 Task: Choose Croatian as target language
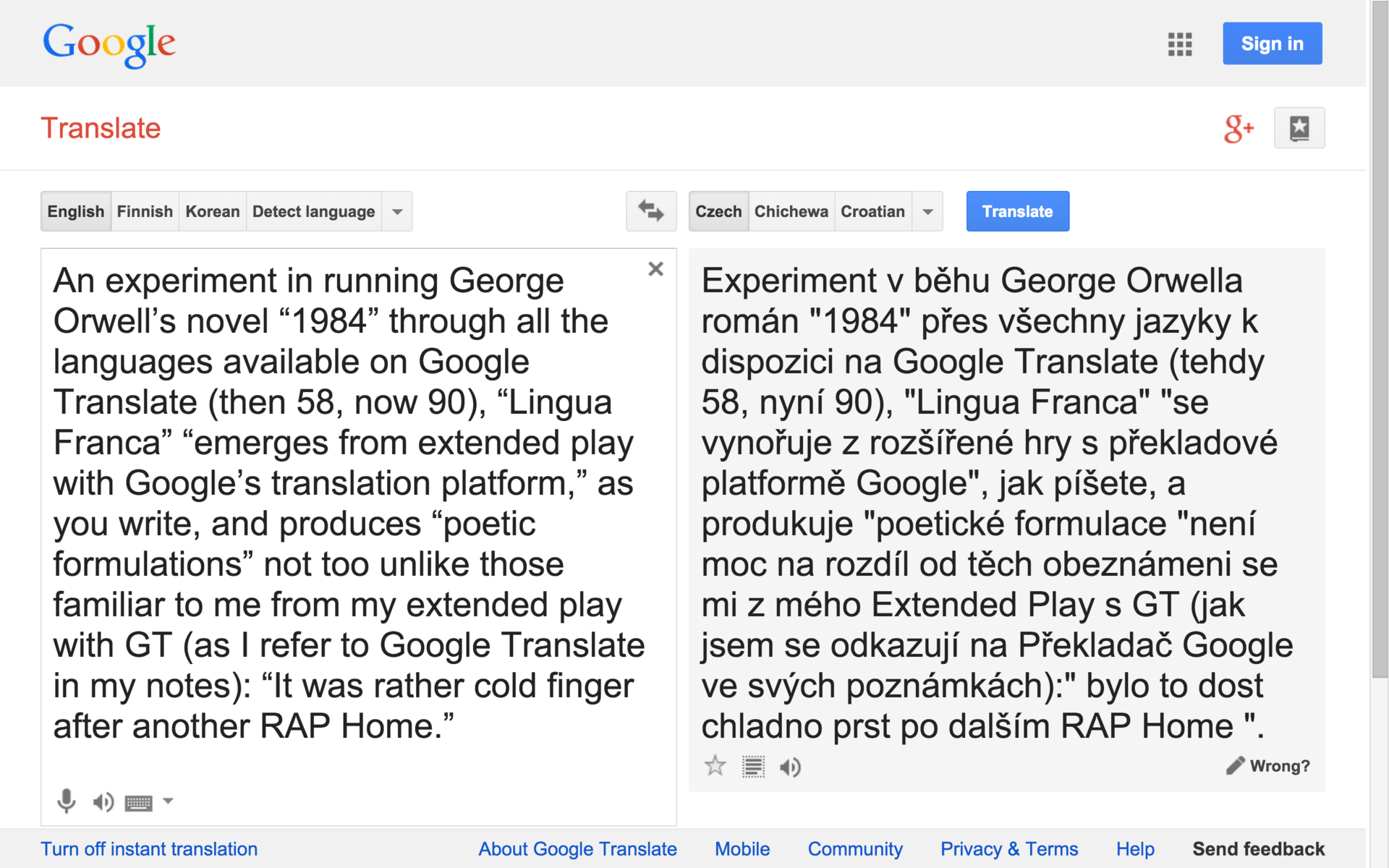click(872, 212)
